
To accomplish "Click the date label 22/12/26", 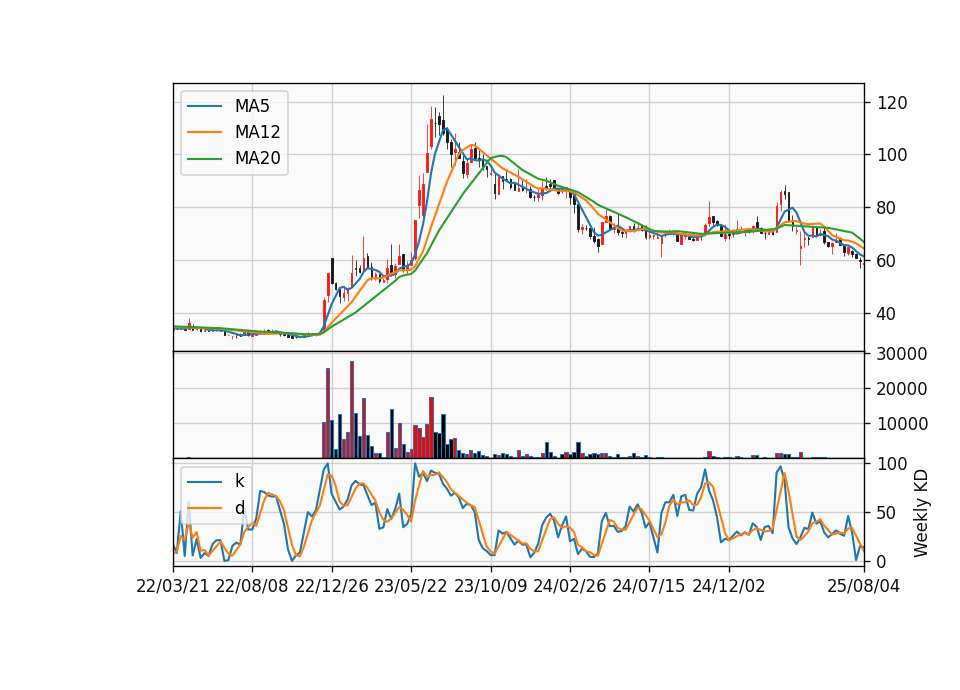I will (x=332, y=586).
